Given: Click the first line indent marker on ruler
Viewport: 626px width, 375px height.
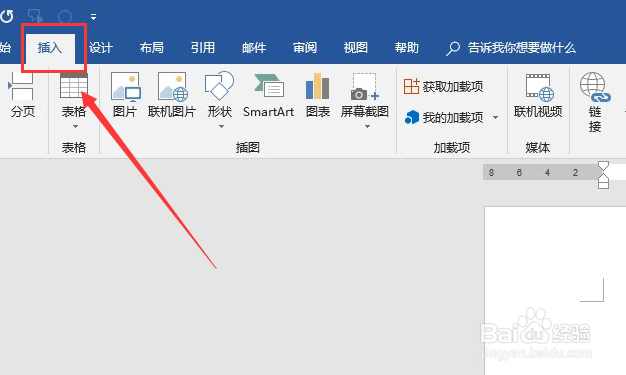Looking at the screenshot, I should point(604,166).
